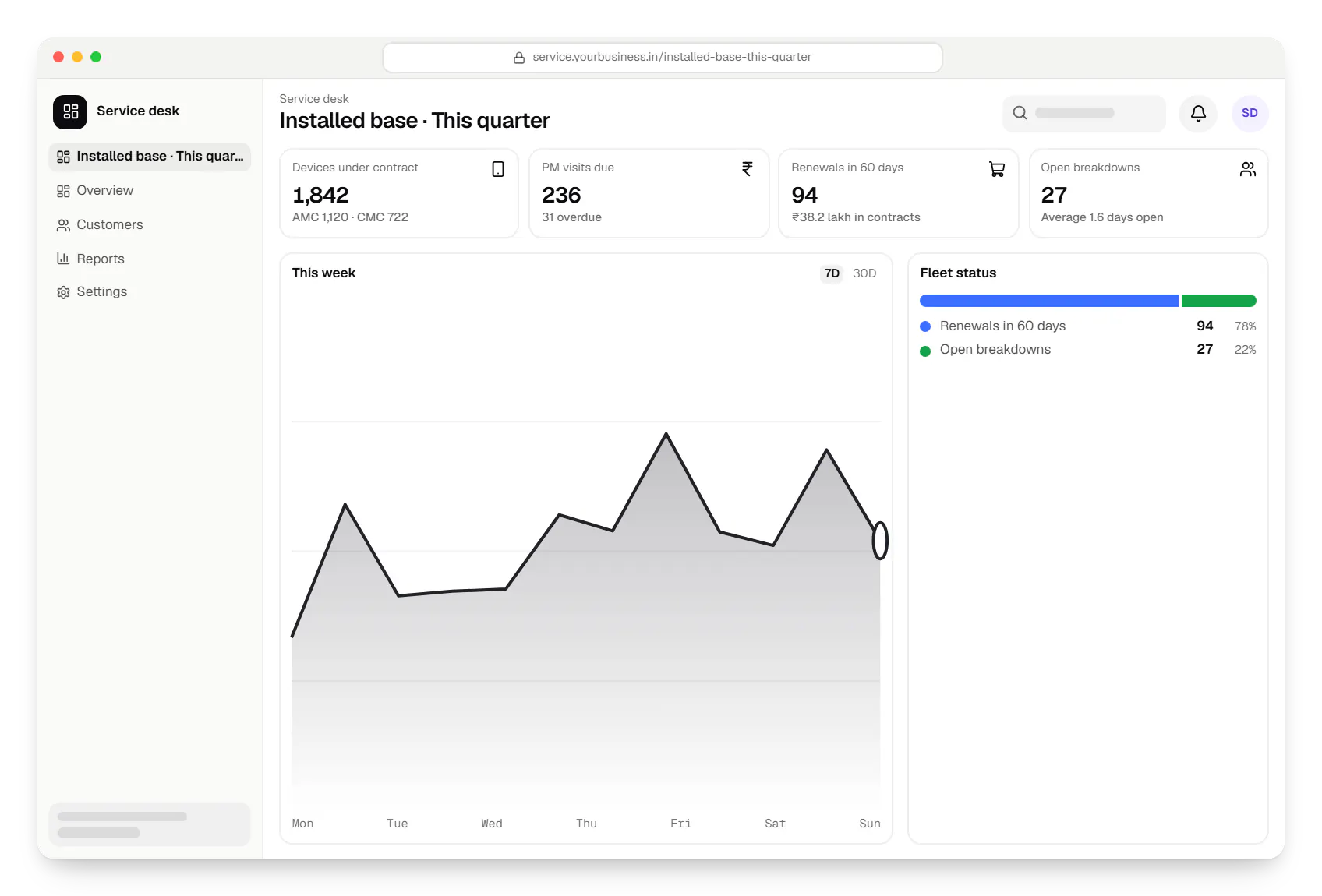Click the search magnifier icon
The image size is (1322, 896).
tap(1020, 113)
